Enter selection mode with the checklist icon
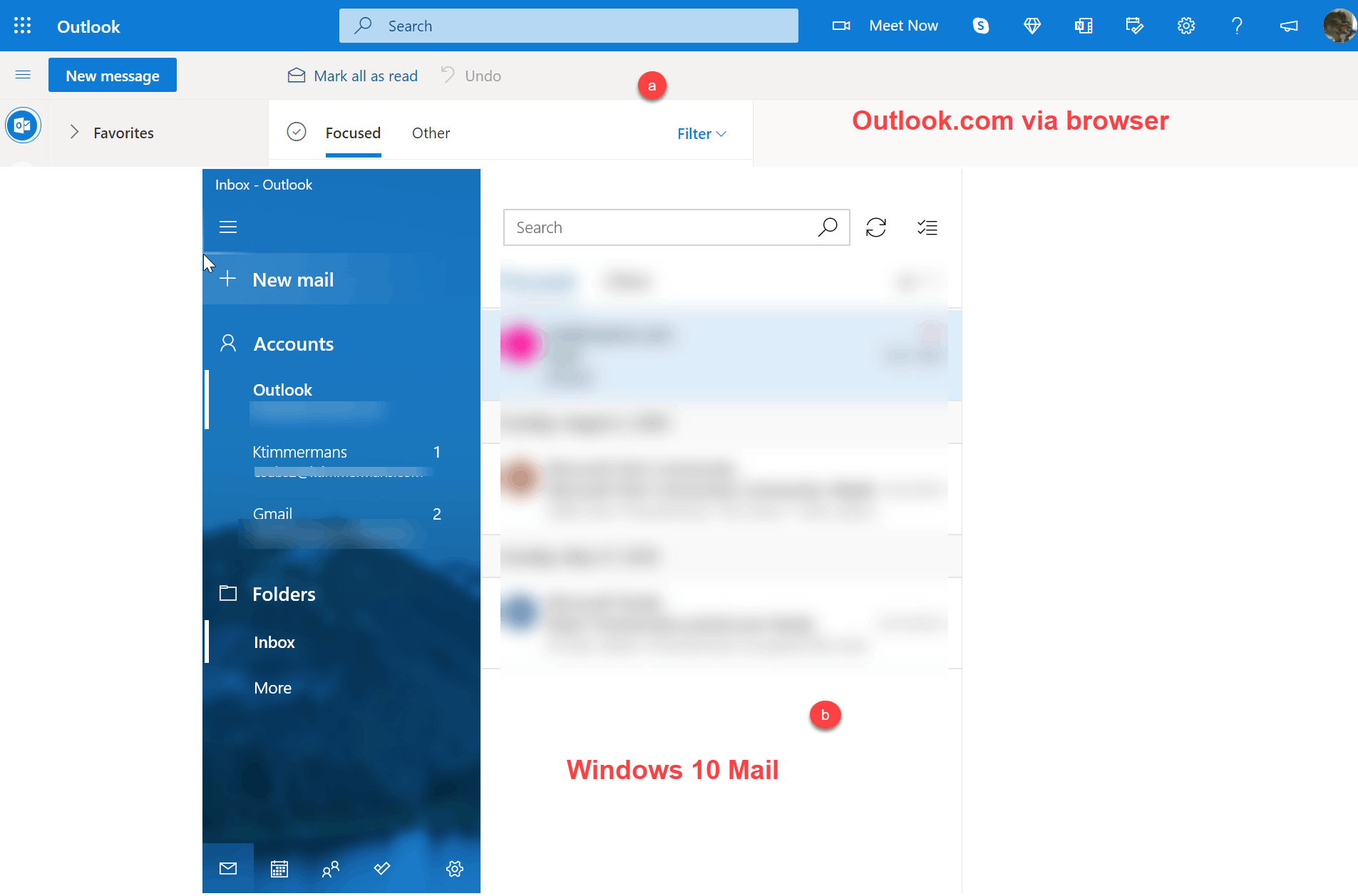 point(927,227)
